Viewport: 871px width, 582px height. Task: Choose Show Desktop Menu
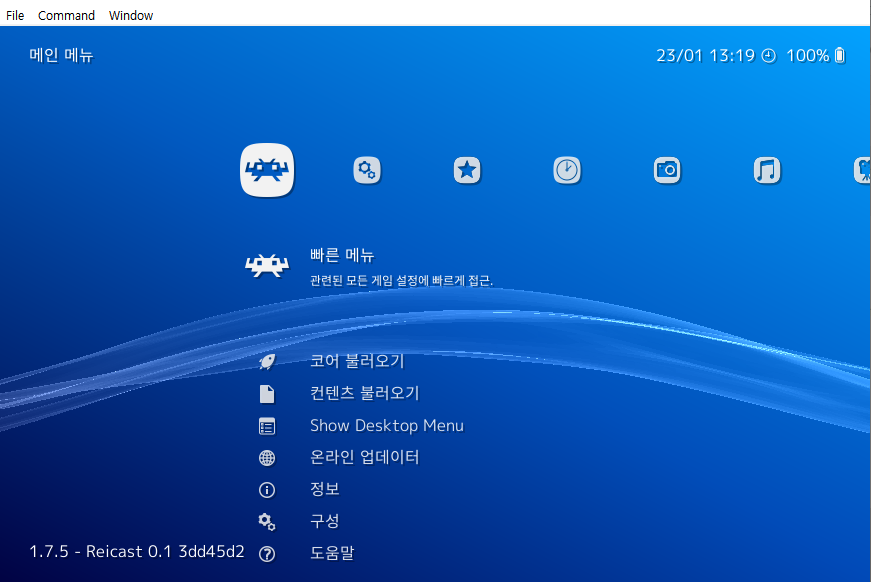(387, 425)
